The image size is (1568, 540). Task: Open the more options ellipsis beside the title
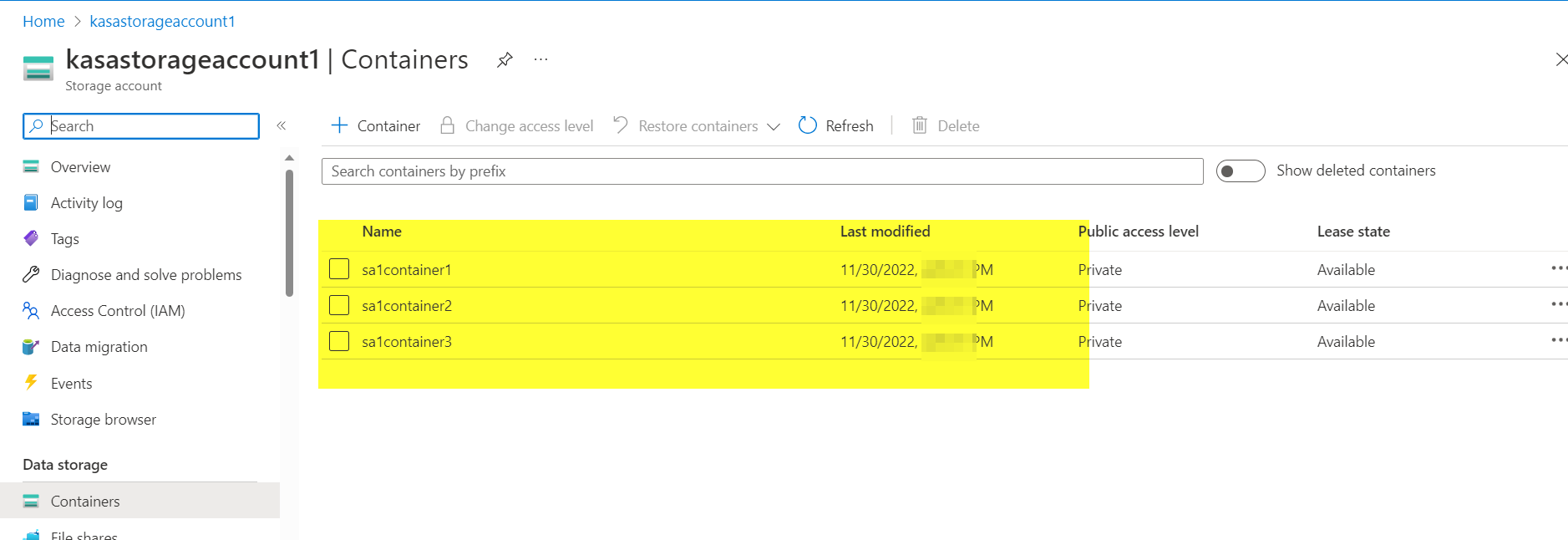click(x=541, y=59)
